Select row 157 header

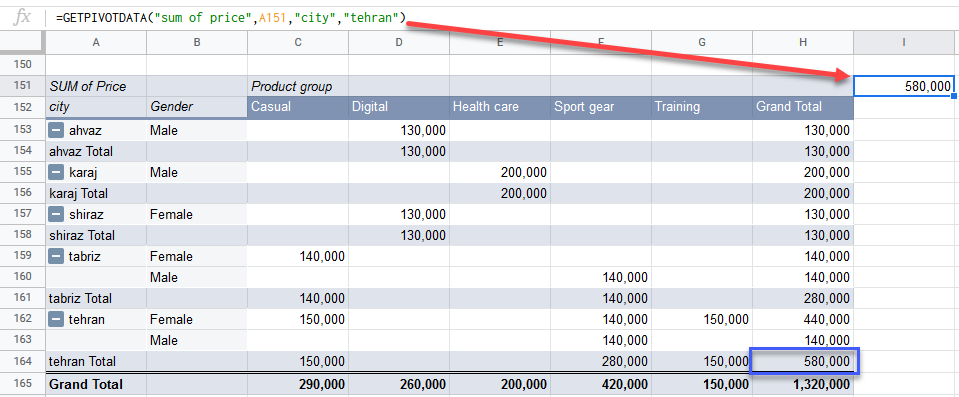tap(22, 215)
